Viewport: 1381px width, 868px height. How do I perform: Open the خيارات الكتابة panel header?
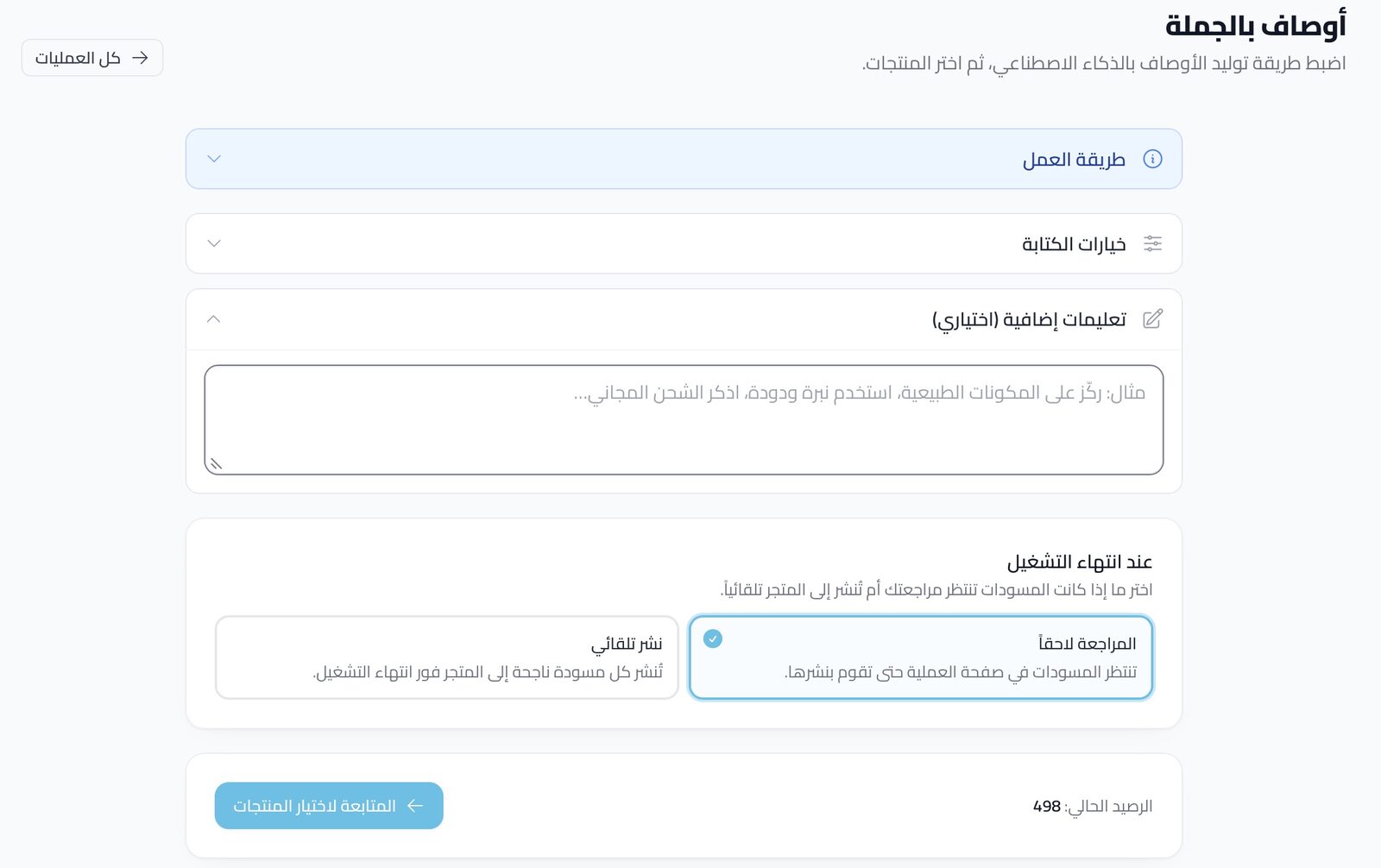click(684, 243)
